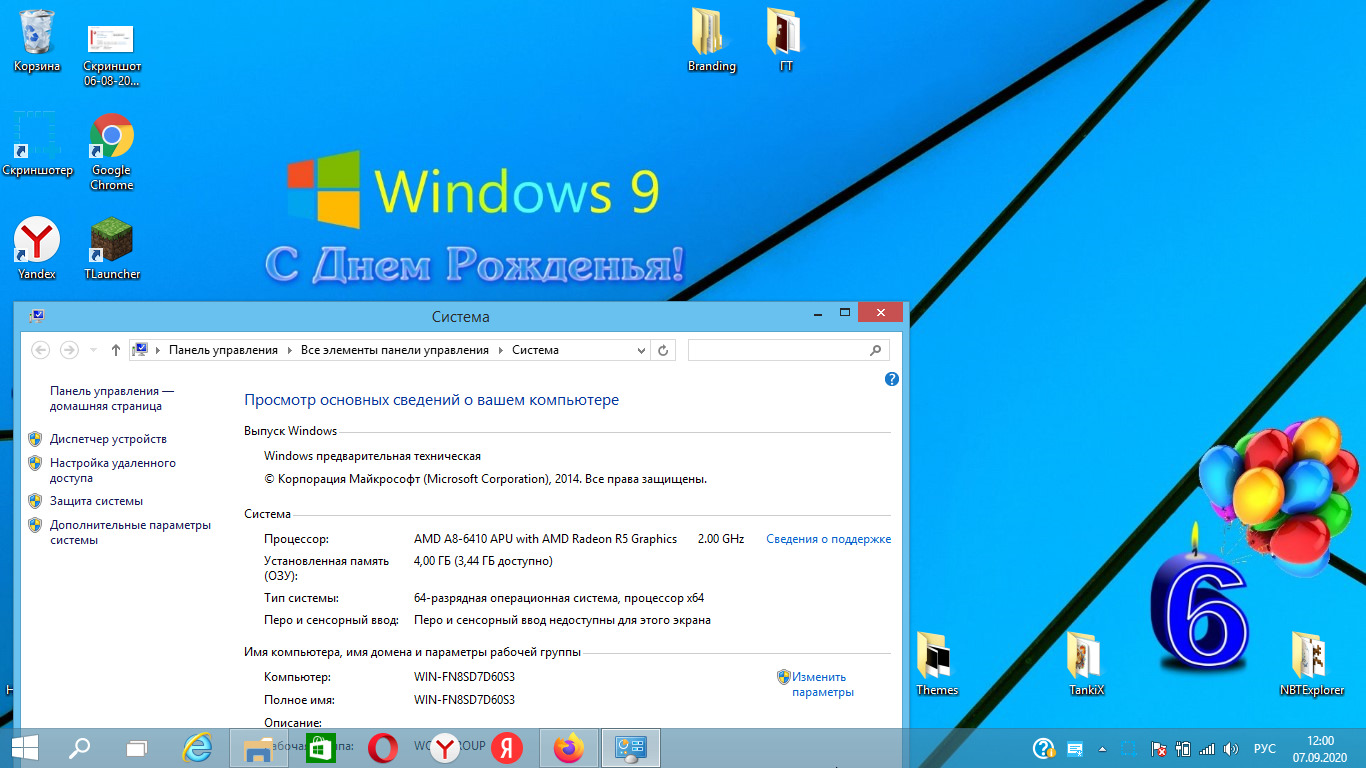This screenshot has height=768, width=1366.
Task: Select Система in the address breadcrumb
Action: [x=536, y=350]
